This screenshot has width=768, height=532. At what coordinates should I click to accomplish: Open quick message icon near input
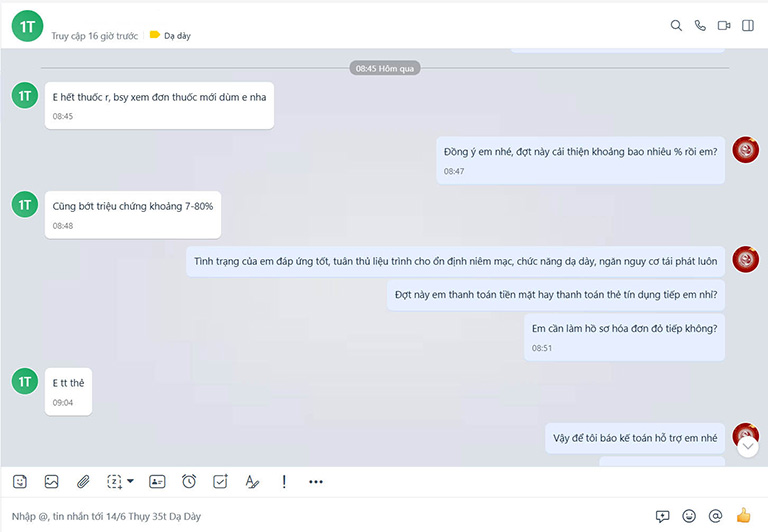(662, 516)
